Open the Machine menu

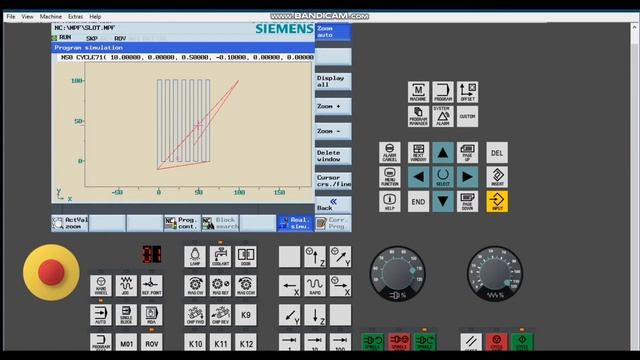51,17
